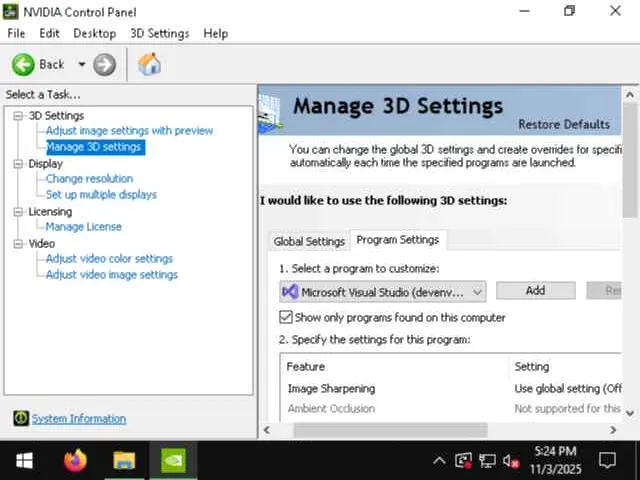Image resolution: width=640 pixels, height=480 pixels.
Task: Click the Manage 3D Settings header icon
Action: (x=270, y=113)
